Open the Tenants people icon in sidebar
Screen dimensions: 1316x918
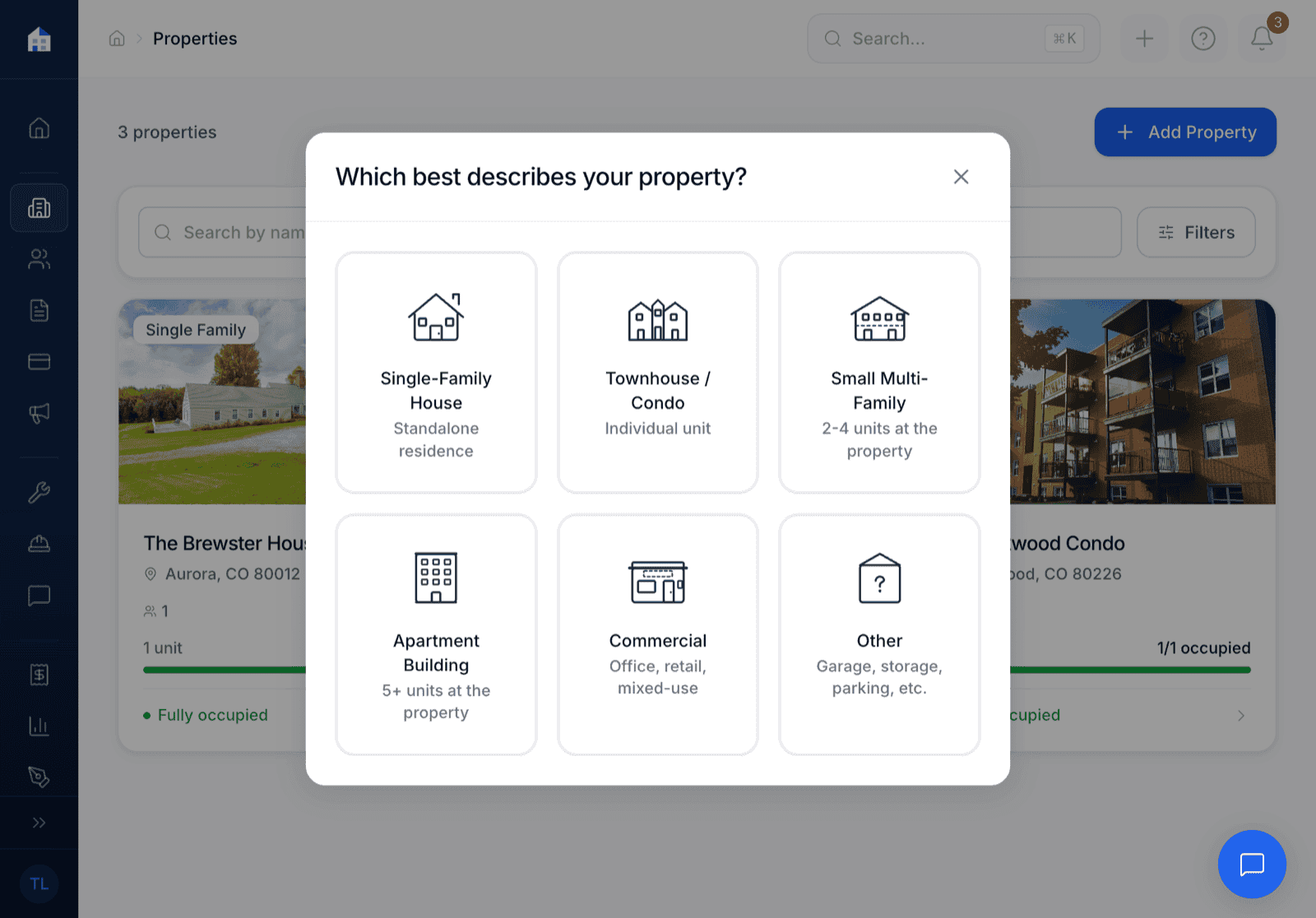(39, 259)
